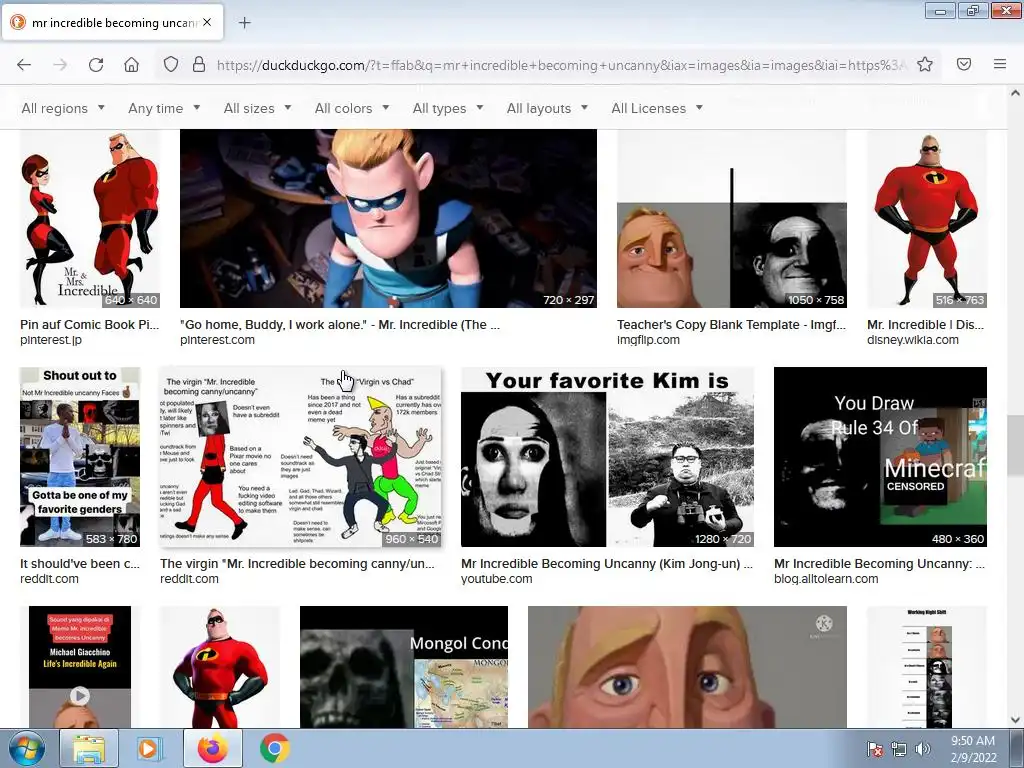Open the volume speaker tray icon
1024x768 pixels.
click(923, 749)
